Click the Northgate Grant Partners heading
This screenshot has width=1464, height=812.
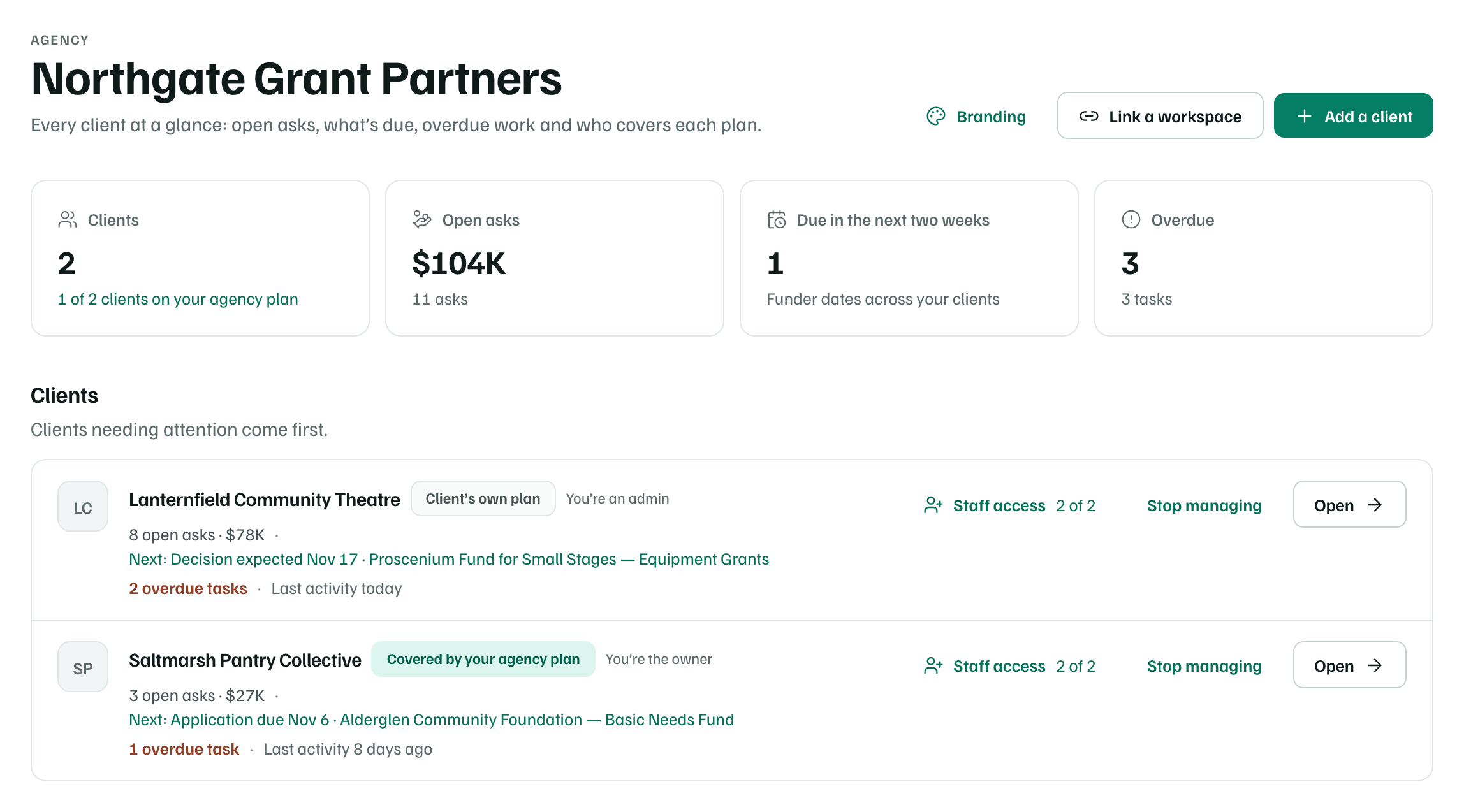[x=296, y=79]
